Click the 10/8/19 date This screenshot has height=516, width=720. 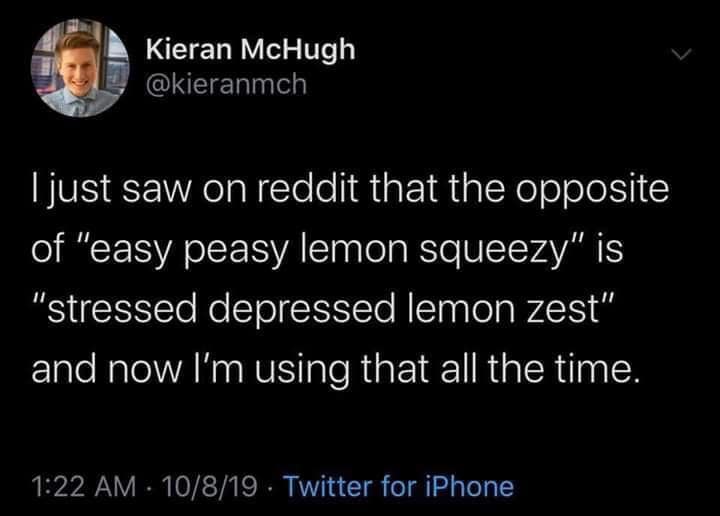pos(213,487)
